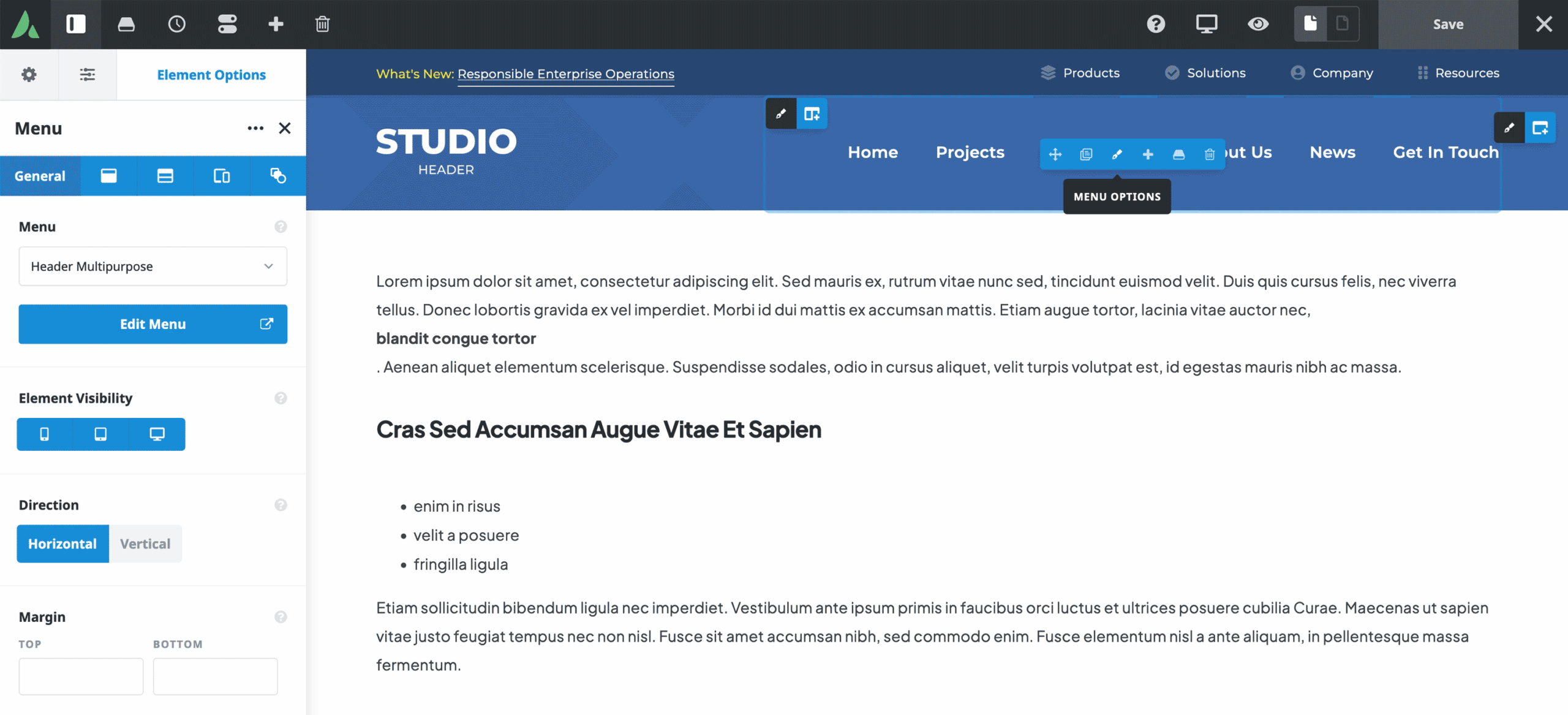Click the Edit Menu button

pos(153,324)
